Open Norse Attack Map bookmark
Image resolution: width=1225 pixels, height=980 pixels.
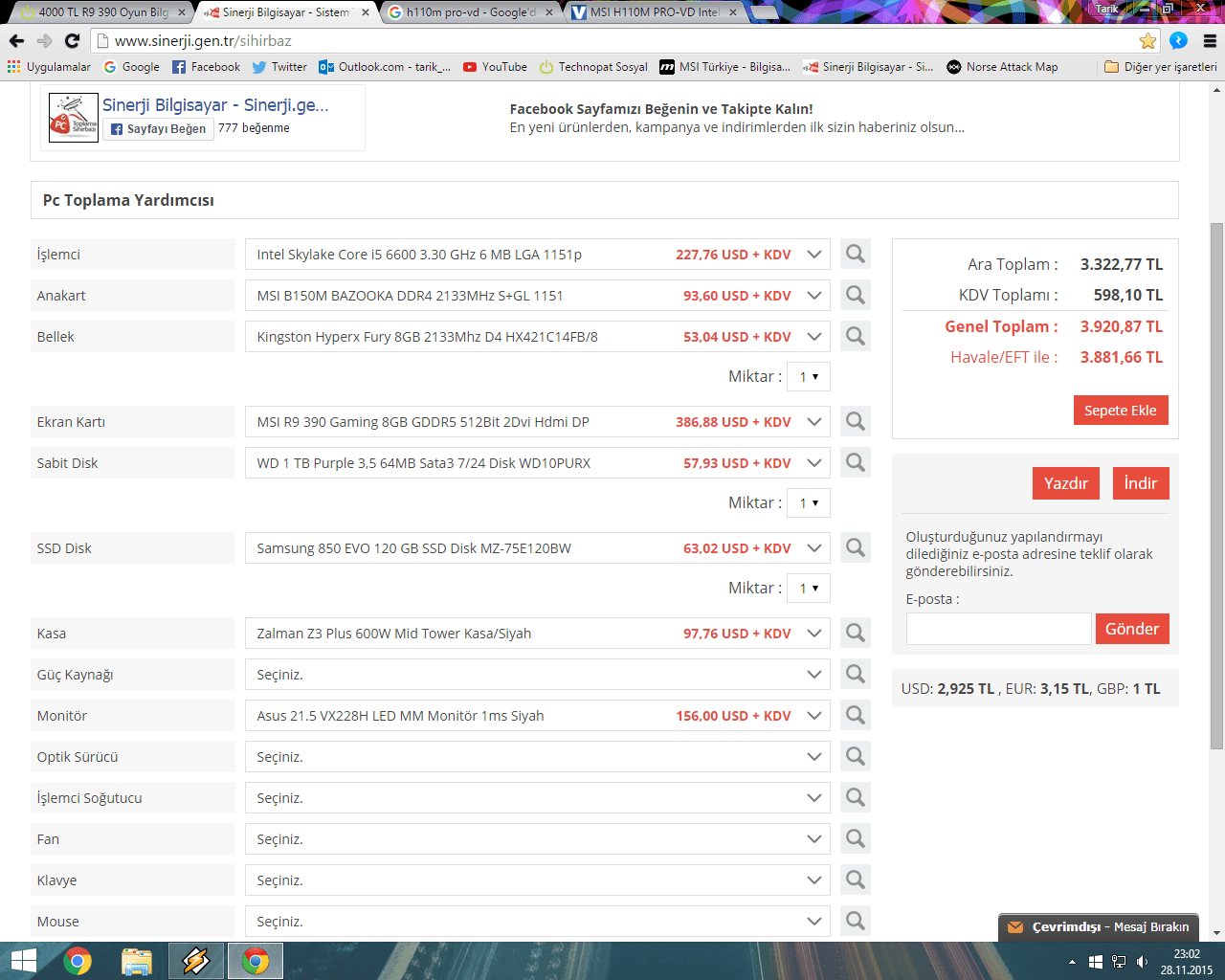[1002, 67]
